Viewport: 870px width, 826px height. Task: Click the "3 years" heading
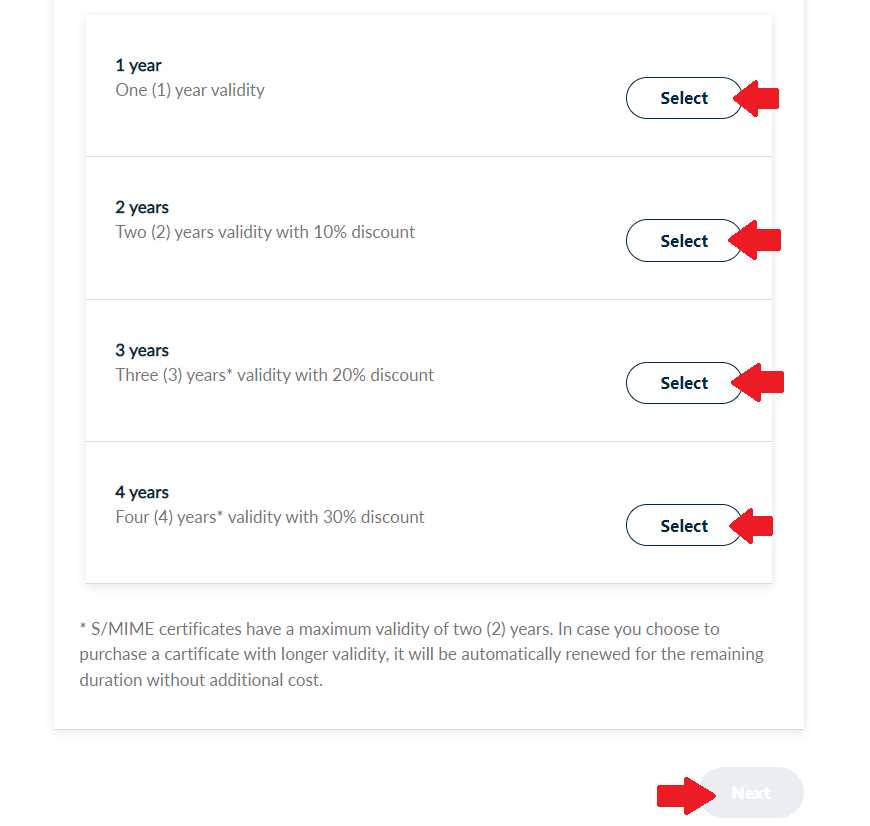(142, 350)
